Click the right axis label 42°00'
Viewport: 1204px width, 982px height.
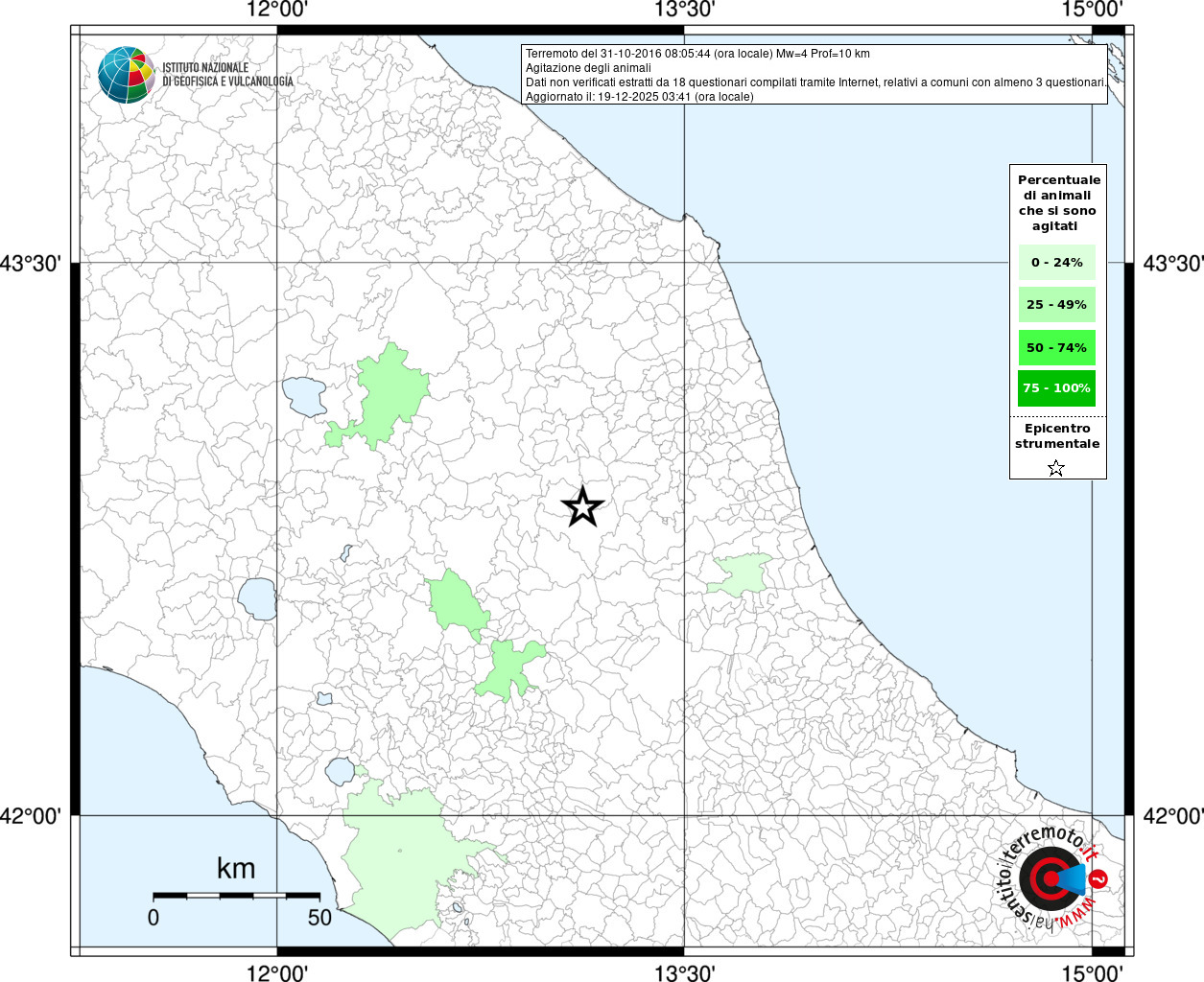(1172, 816)
